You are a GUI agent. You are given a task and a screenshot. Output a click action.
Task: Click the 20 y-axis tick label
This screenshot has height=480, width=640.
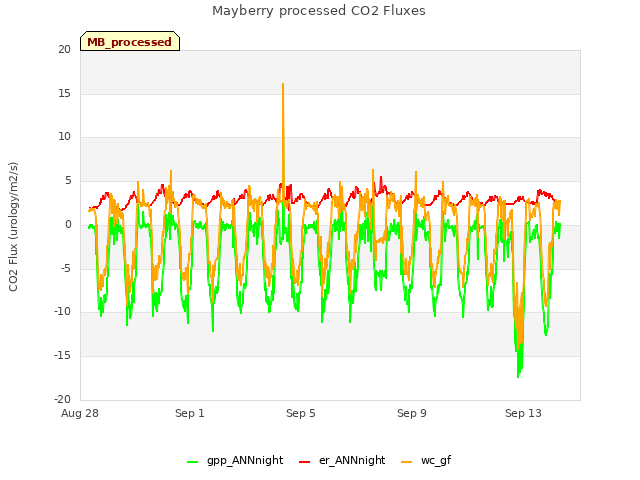coord(64,50)
